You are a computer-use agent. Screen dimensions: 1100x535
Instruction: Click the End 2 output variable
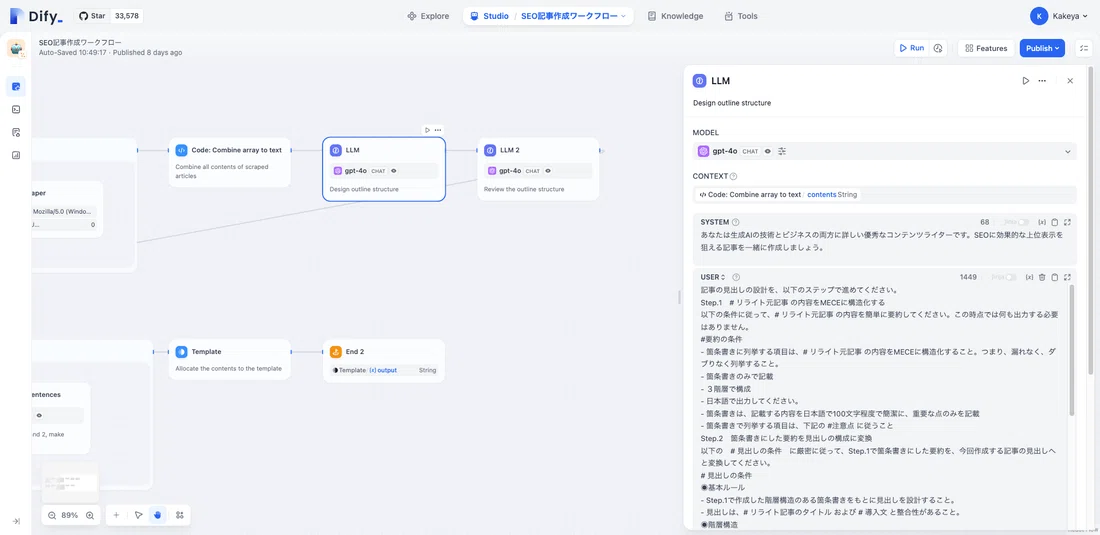click(384, 370)
